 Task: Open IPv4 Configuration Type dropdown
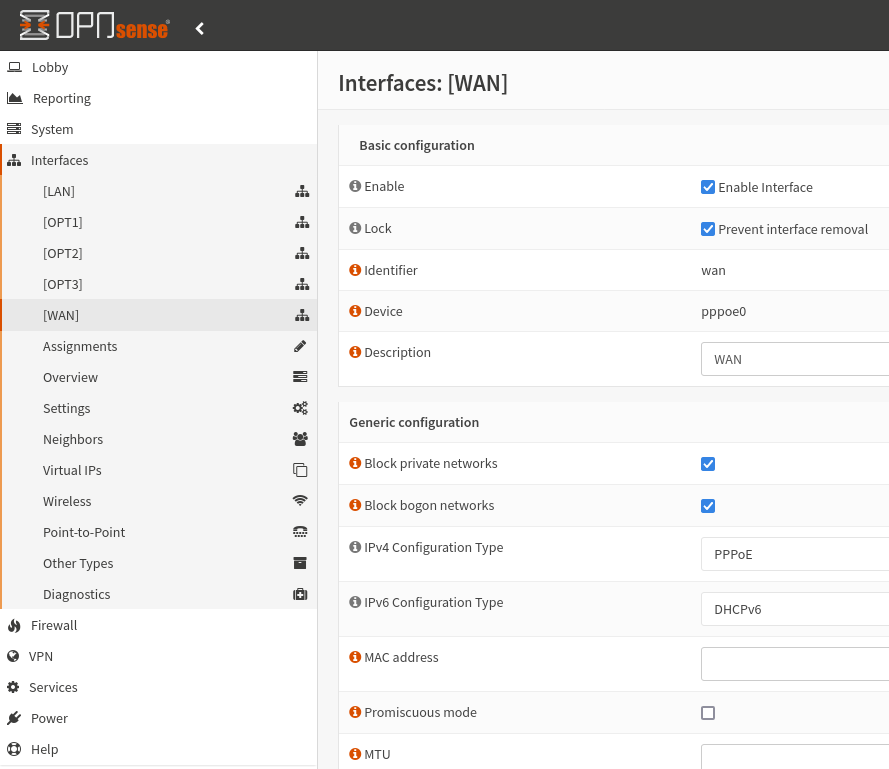click(x=795, y=554)
